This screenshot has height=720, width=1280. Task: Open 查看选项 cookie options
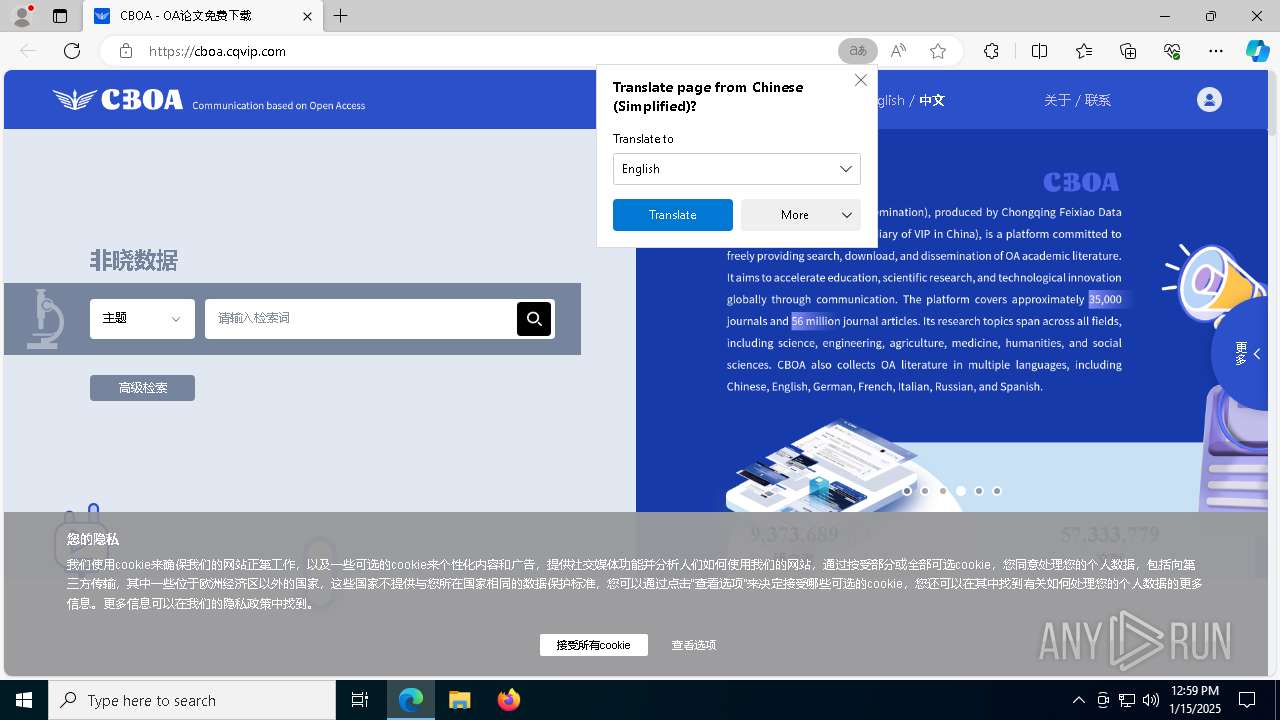(x=694, y=645)
